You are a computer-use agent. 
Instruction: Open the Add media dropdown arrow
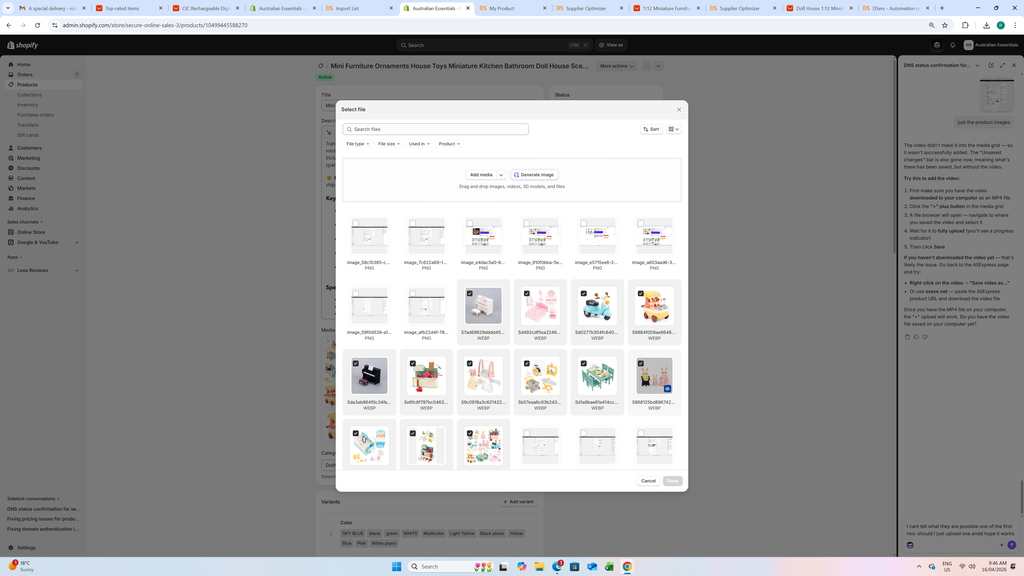pyautogui.click(x=501, y=175)
